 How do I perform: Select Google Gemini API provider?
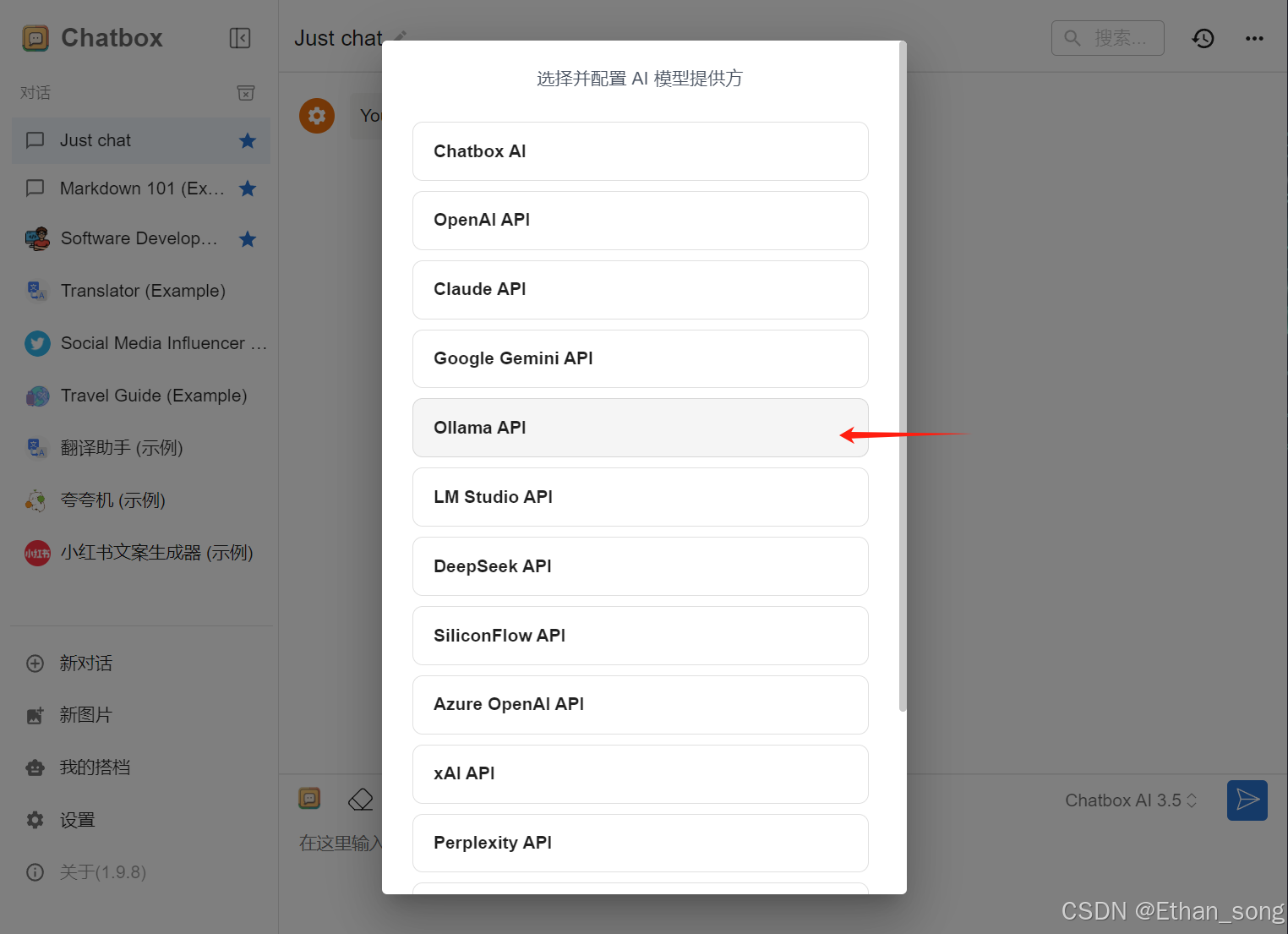(641, 359)
